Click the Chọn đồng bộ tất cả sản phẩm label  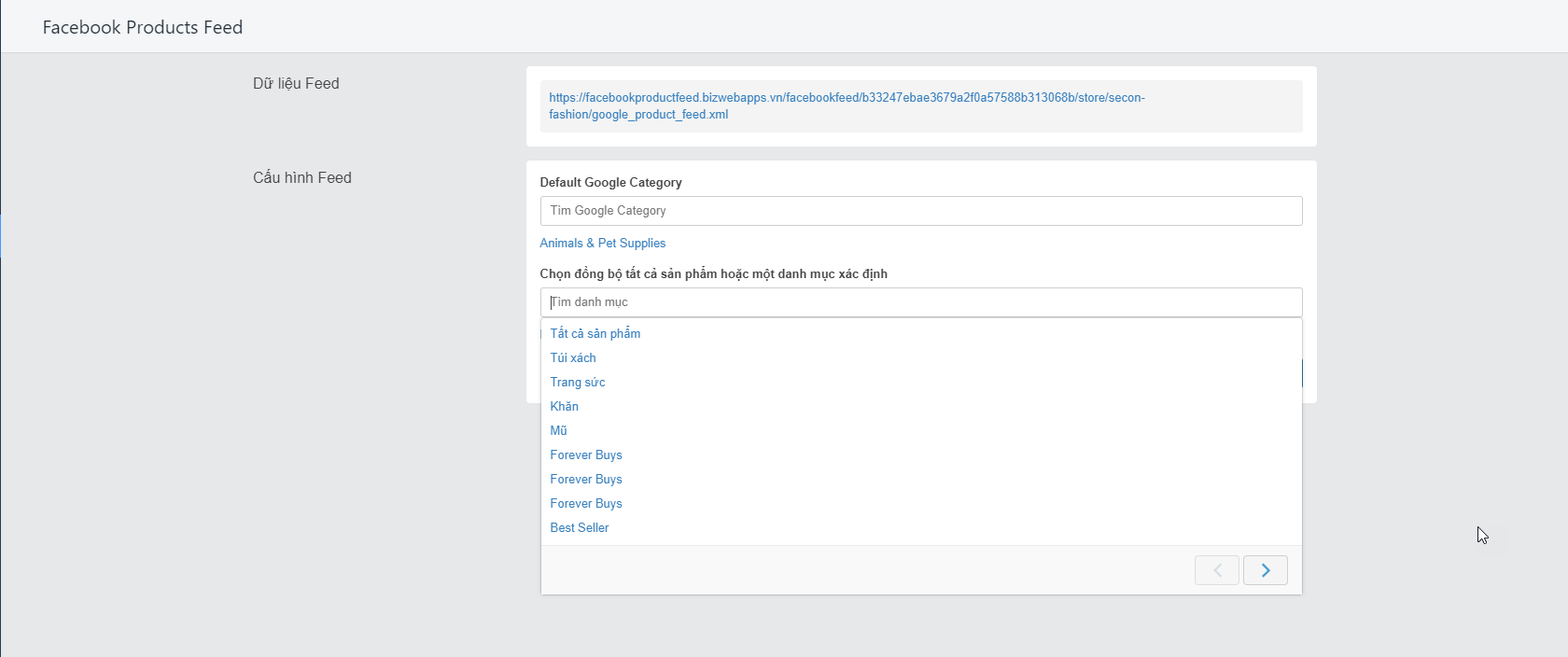pos(713,273)
